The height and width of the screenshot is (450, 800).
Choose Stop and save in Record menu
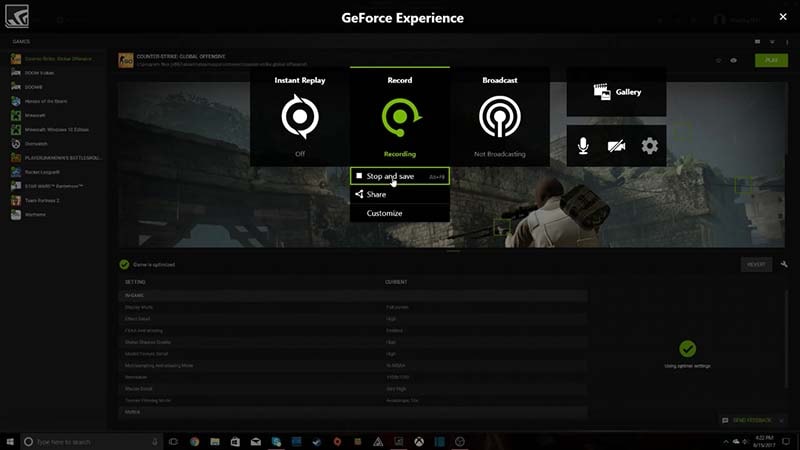399,176
